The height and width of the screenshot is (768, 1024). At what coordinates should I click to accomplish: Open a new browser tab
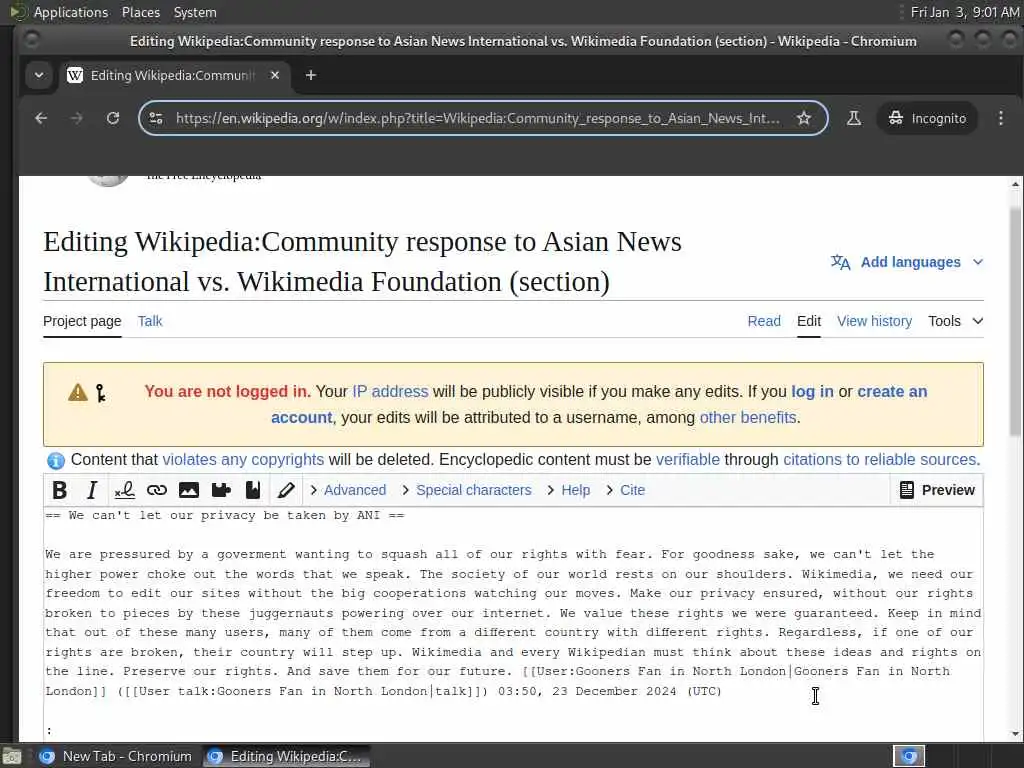[x=311, y=75]
